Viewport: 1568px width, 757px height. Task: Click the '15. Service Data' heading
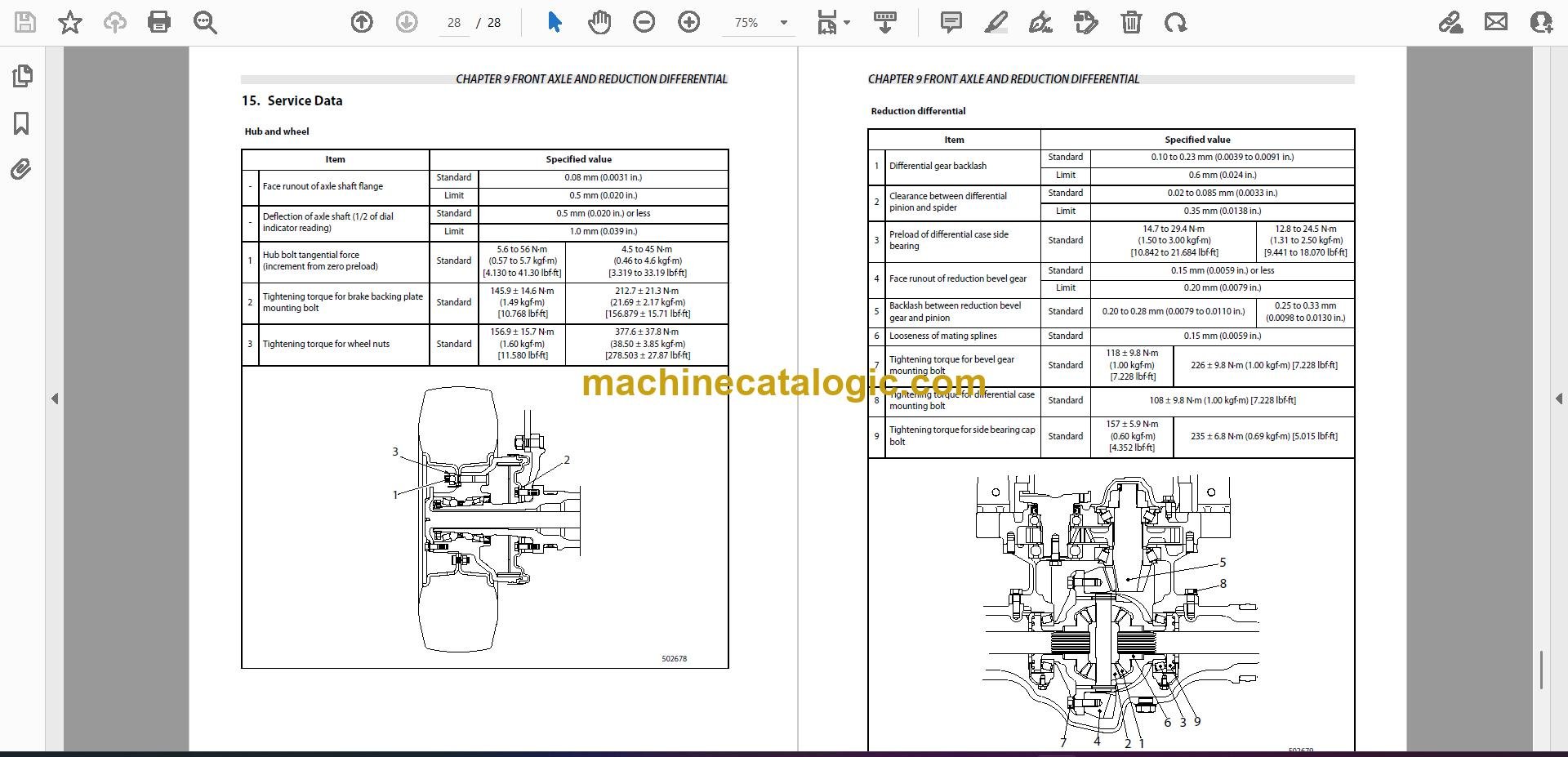[x=292, y=100]
